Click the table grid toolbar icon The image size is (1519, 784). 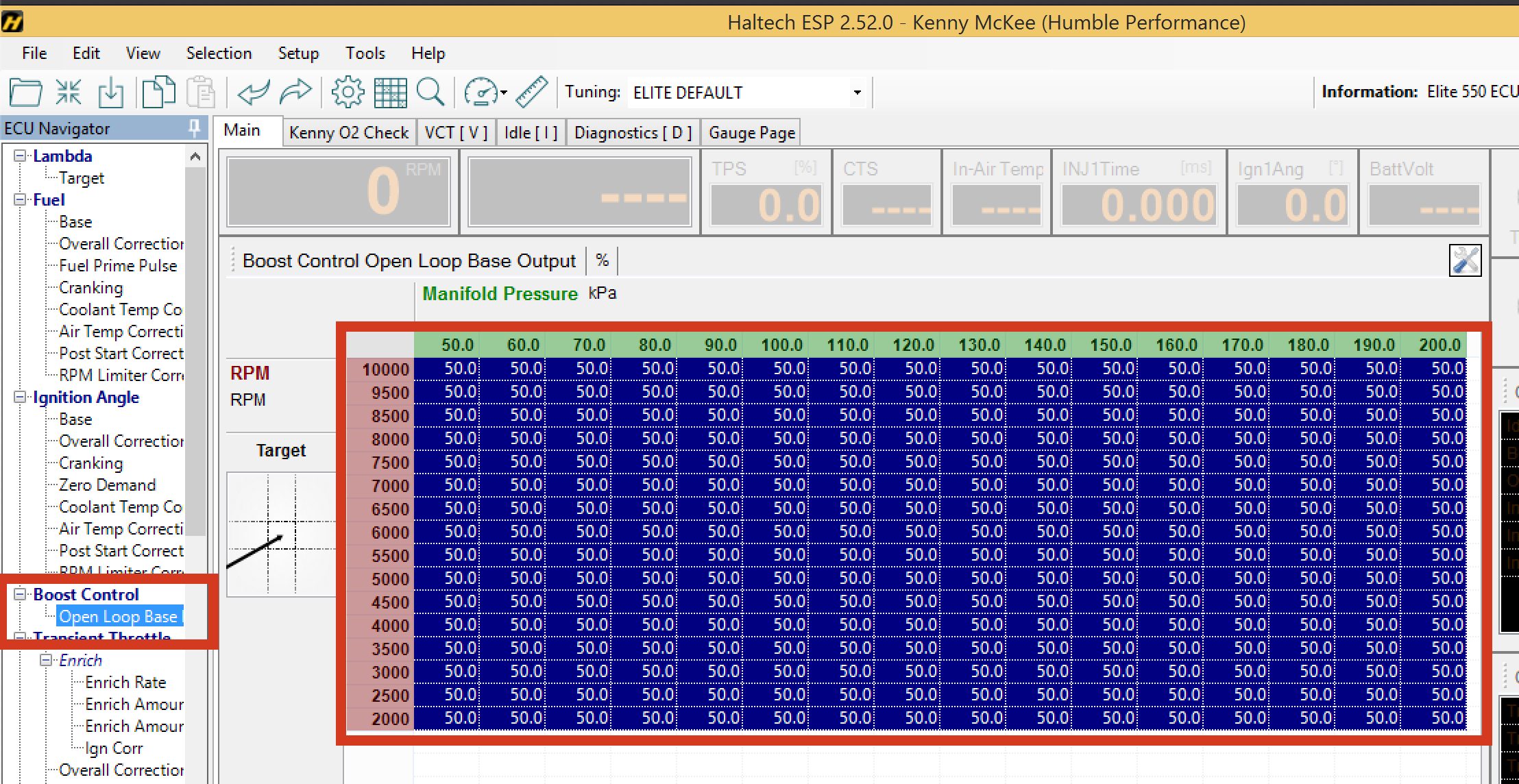390,92
